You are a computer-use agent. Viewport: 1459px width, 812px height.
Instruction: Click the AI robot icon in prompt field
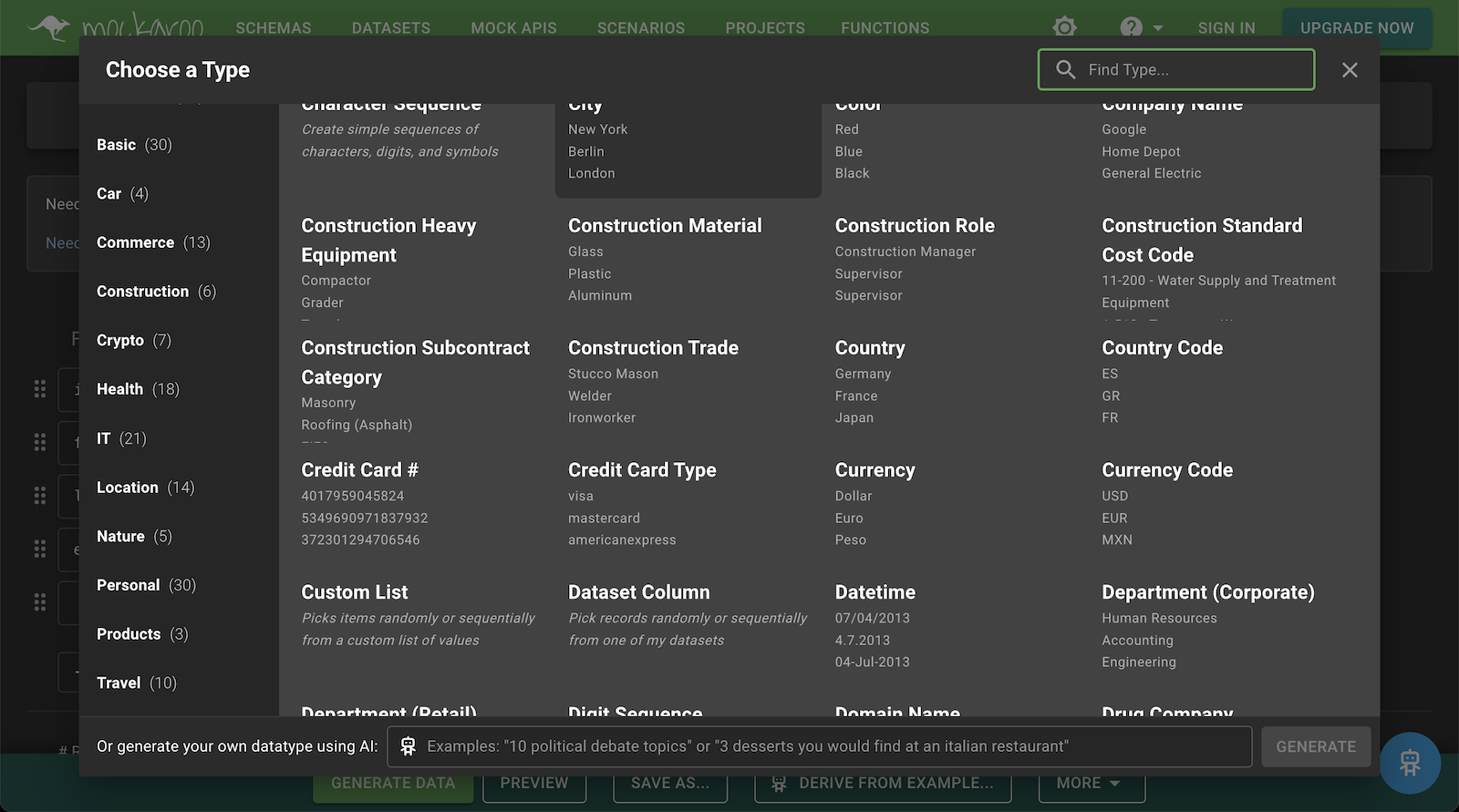[x=408, y=746]
